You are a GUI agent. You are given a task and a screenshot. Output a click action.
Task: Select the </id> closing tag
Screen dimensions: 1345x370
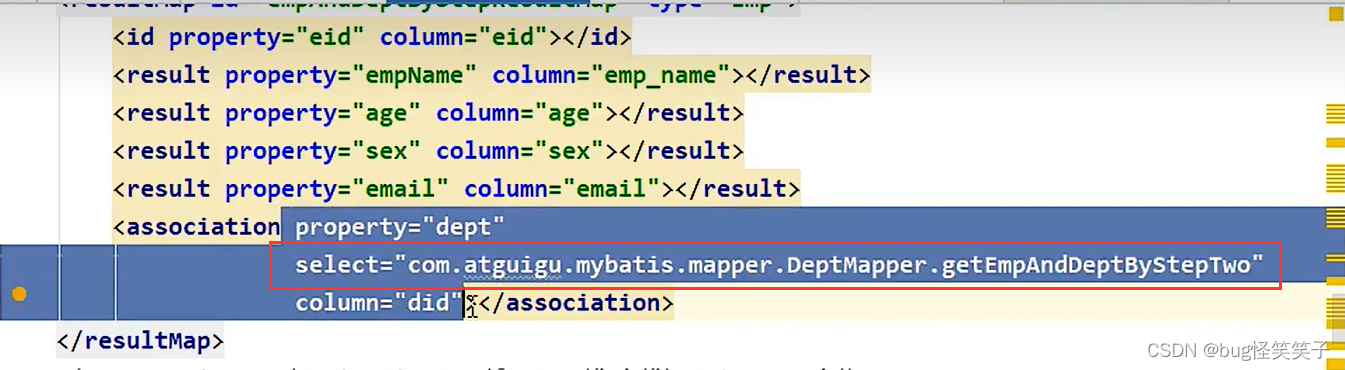click(597, 38)
